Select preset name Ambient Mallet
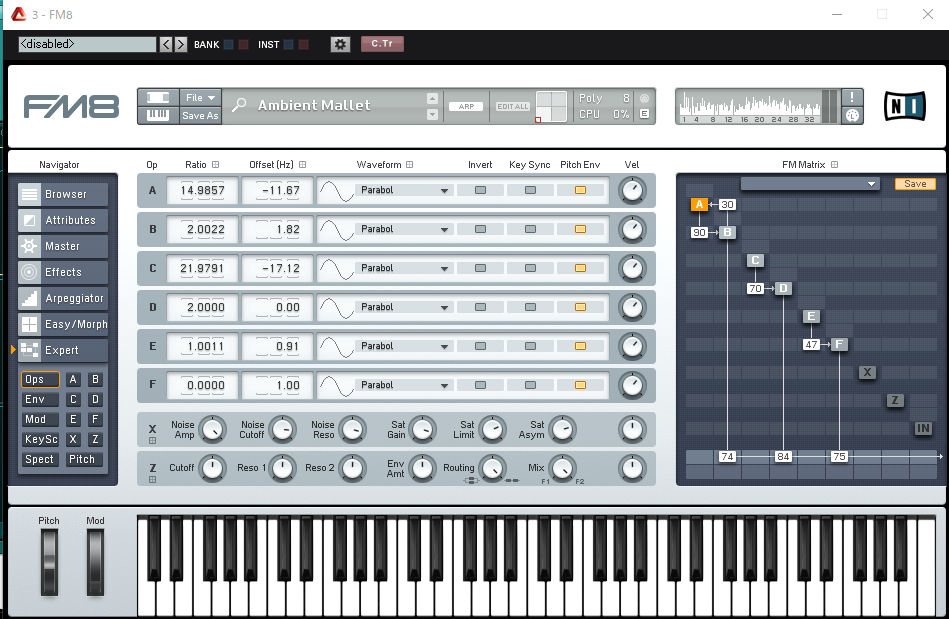Image resolution: width=949 pixels, height=619 pixels. [x=314, y=105]
